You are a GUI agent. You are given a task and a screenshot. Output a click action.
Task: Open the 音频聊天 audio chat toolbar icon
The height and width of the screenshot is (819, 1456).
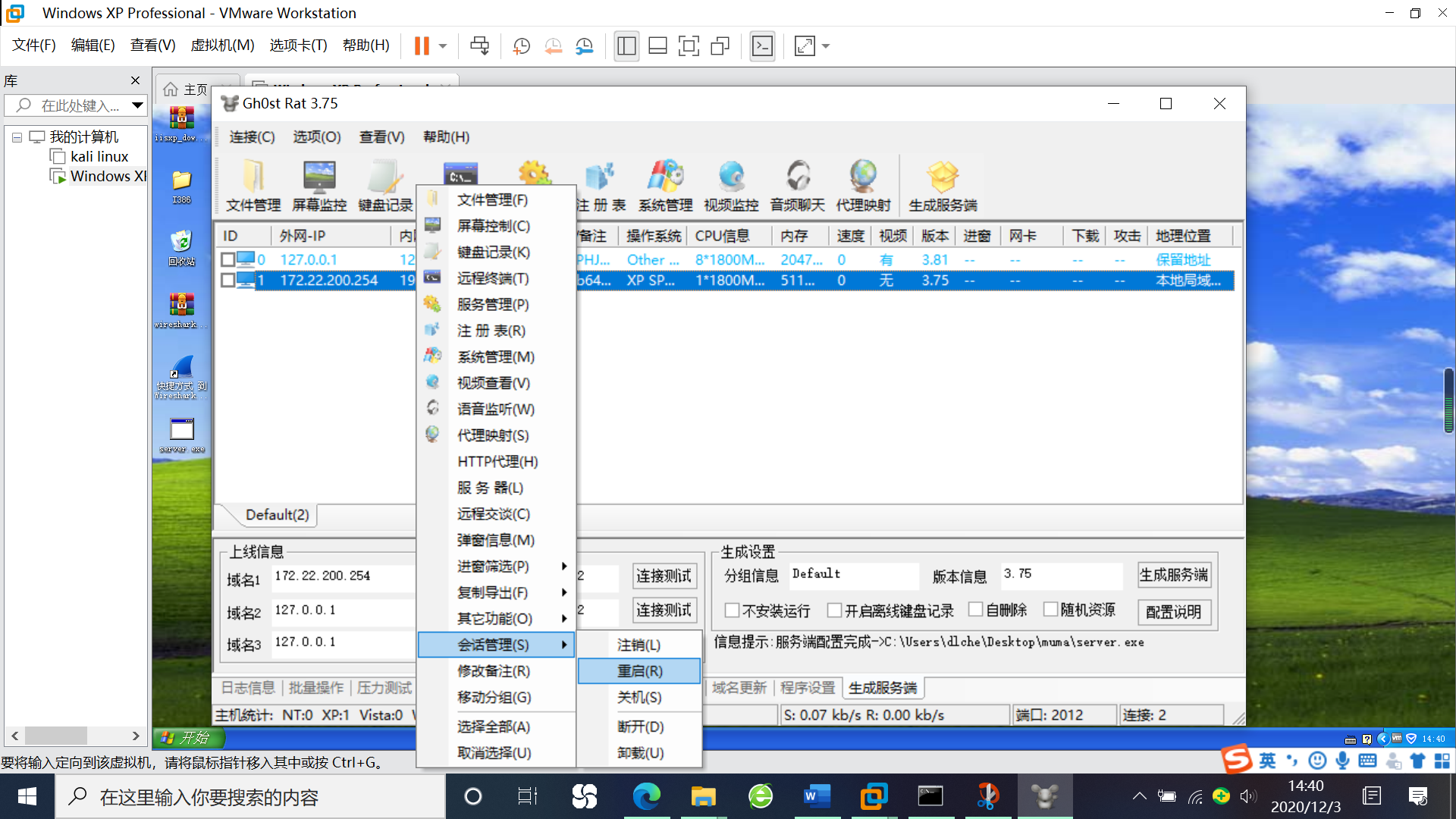tap(797, 186)
